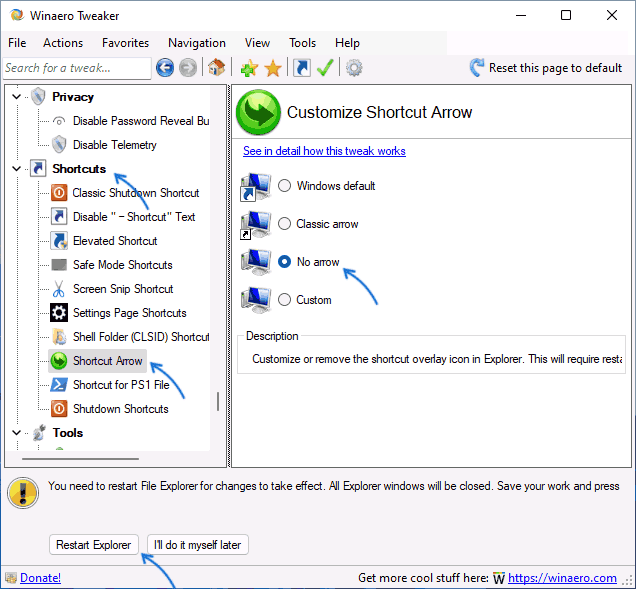
Task: Click the green Shortcut Arrow tree icon
Action: coord(59,361)
